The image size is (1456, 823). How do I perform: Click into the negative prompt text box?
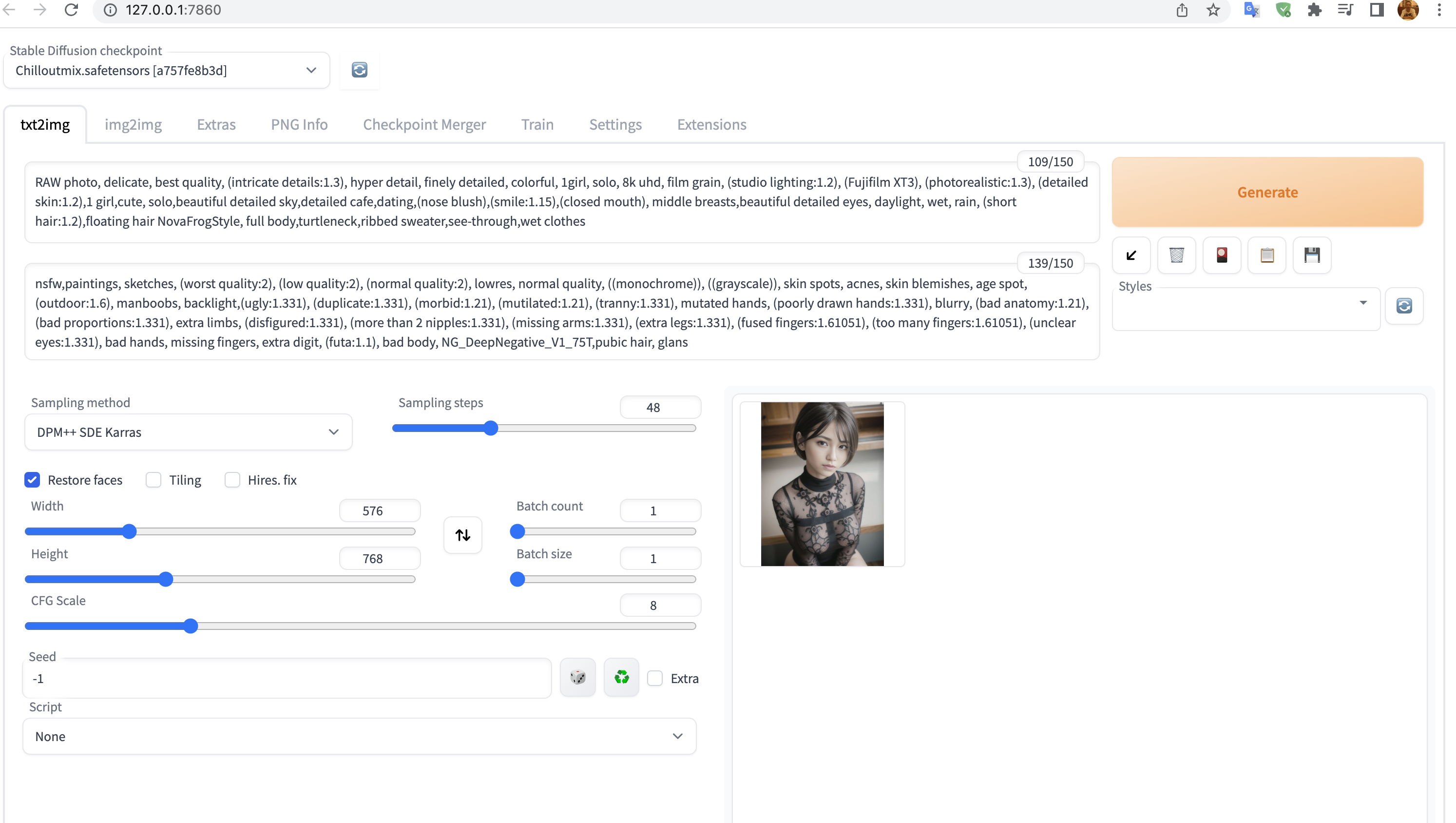tap(562, 312)
